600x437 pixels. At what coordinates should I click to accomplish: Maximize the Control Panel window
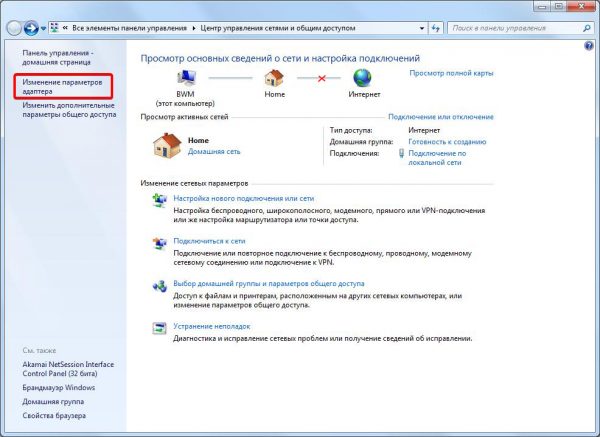559,6
